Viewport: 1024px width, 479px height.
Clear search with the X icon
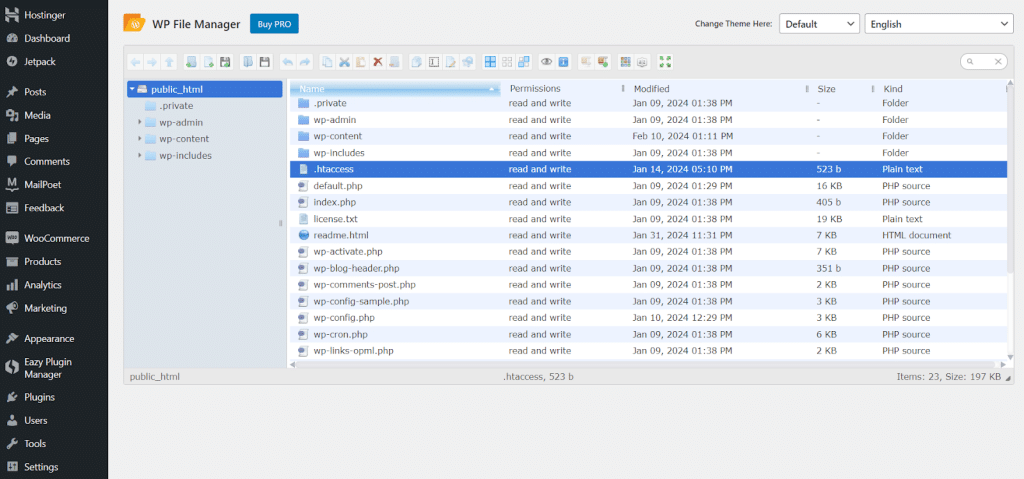click(x=998, y=61)
